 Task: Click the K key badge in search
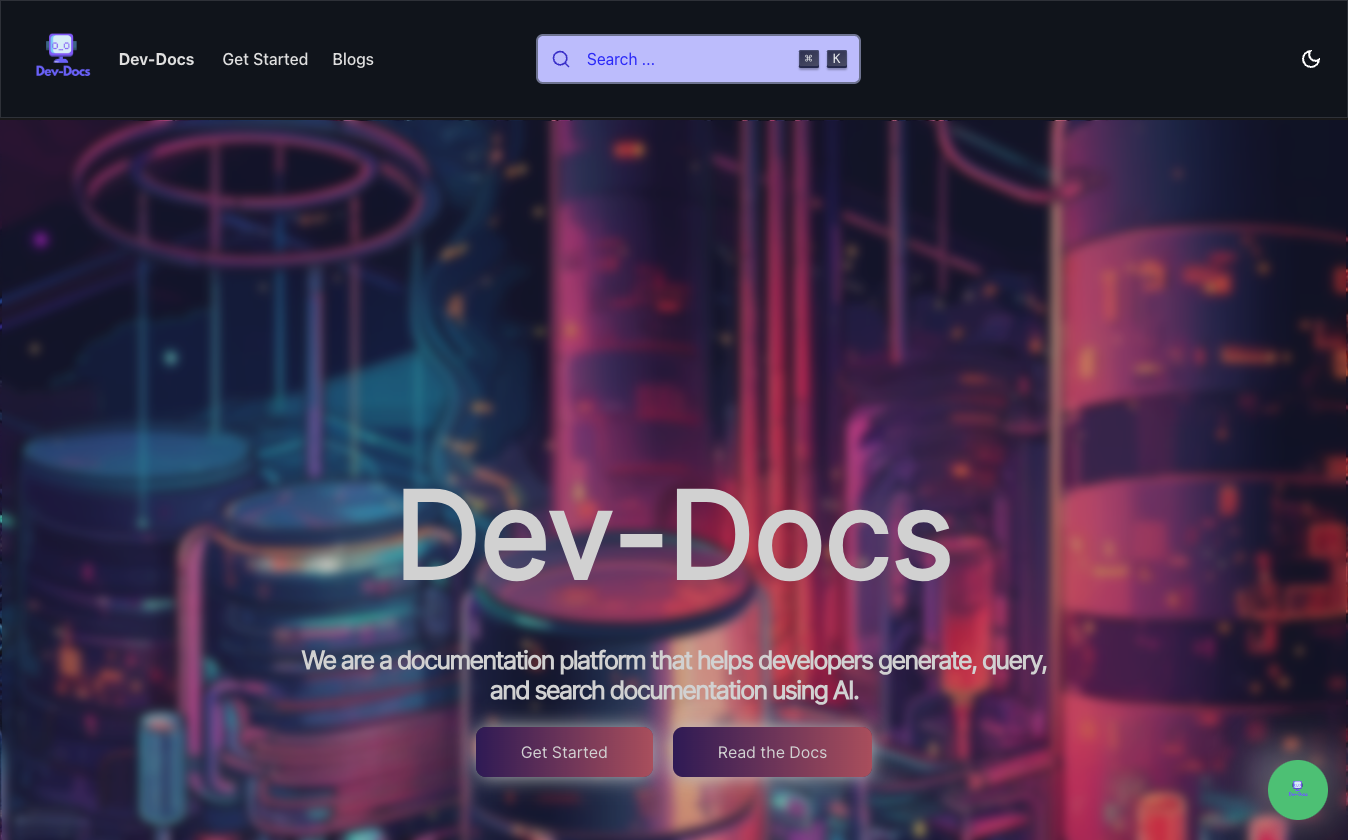pyautogui.click(x=837, y=59)
